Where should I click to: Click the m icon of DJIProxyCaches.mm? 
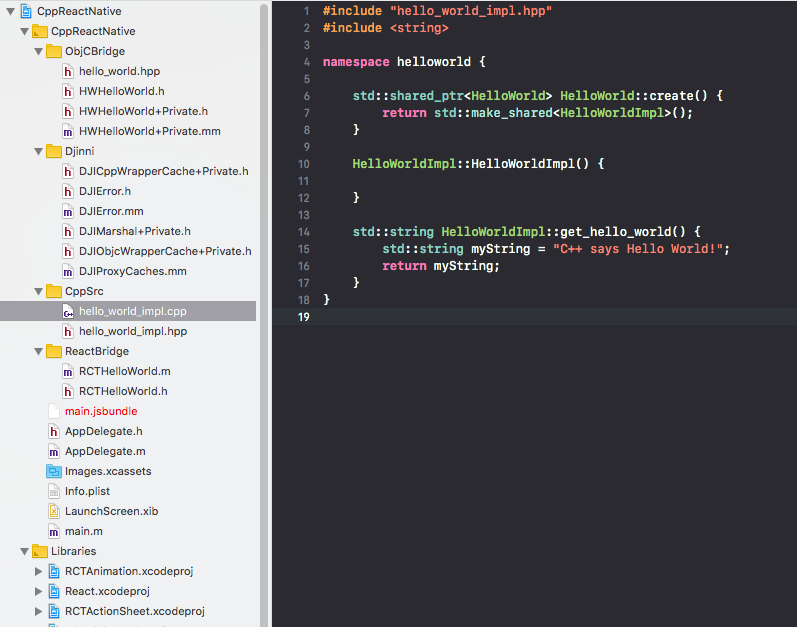68,272
